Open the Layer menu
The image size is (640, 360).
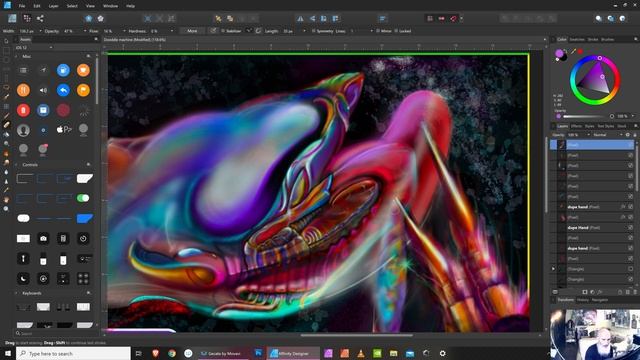(53, 6)
